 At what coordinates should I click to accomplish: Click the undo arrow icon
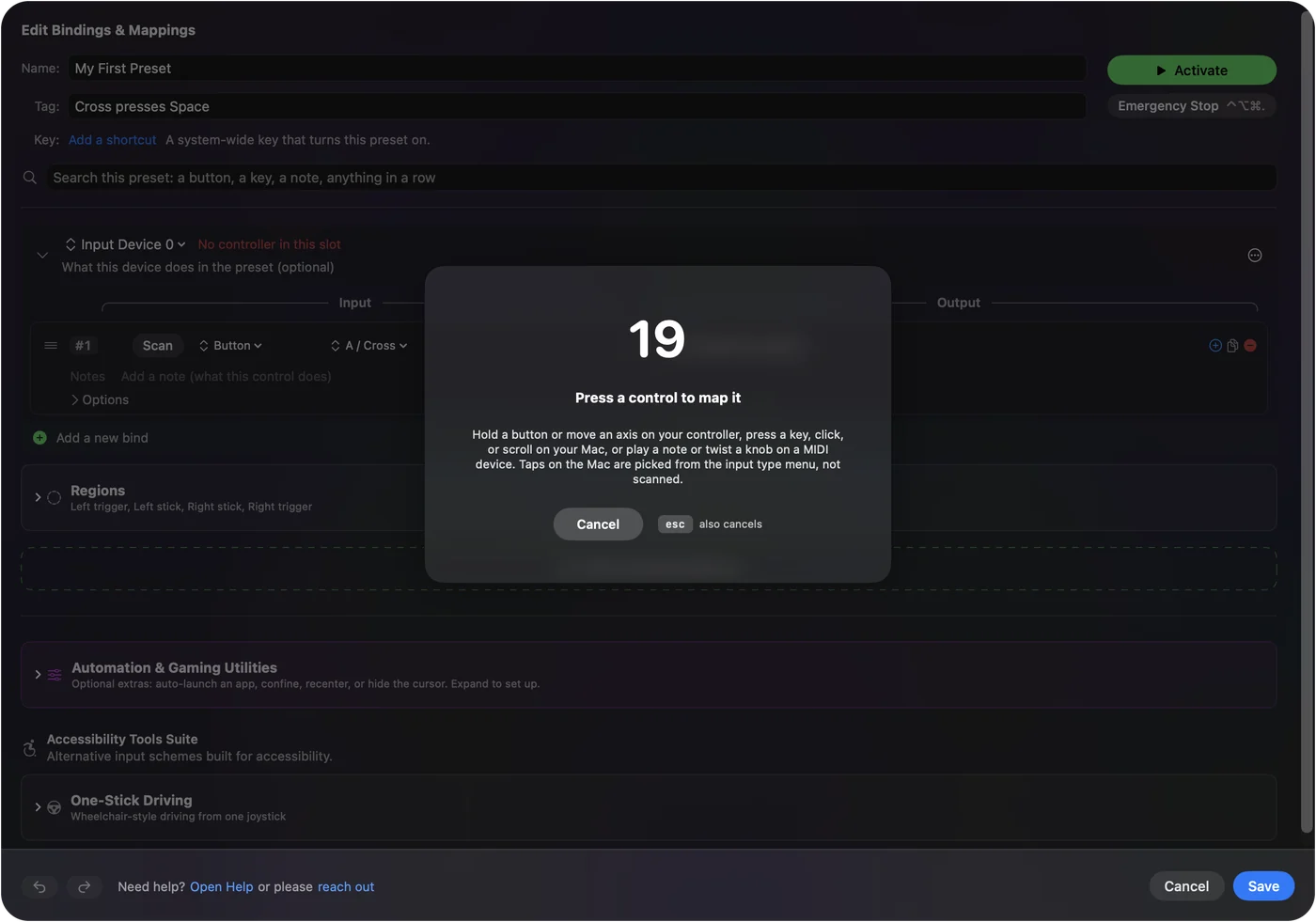[x=39, y=886]
